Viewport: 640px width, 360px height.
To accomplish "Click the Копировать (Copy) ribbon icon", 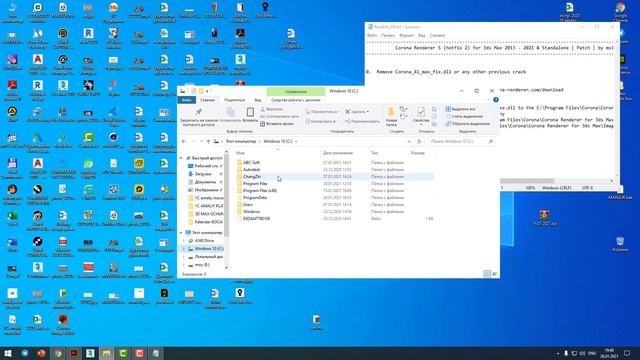I will [230, 115].
